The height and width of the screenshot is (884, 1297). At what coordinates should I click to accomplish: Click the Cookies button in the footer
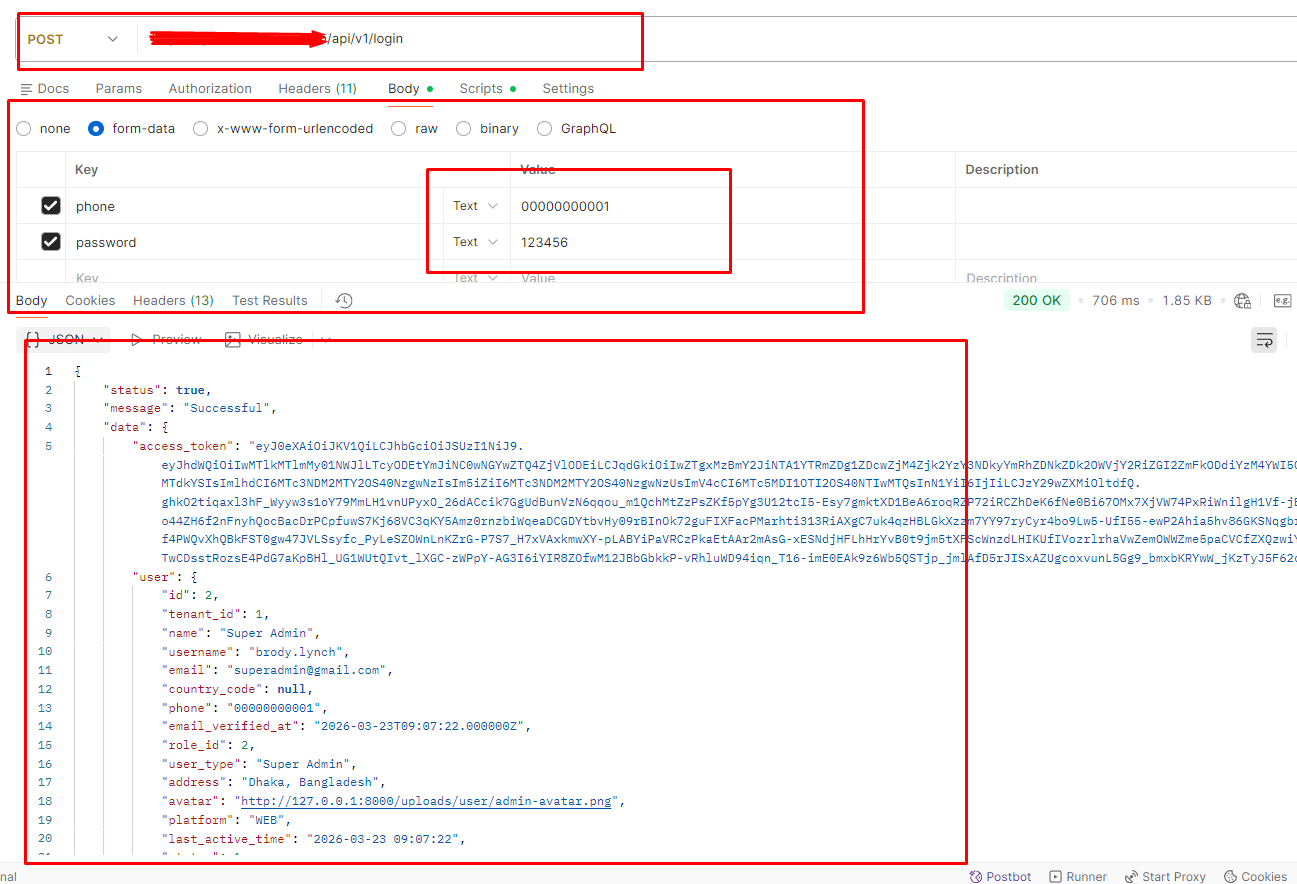1256,876
